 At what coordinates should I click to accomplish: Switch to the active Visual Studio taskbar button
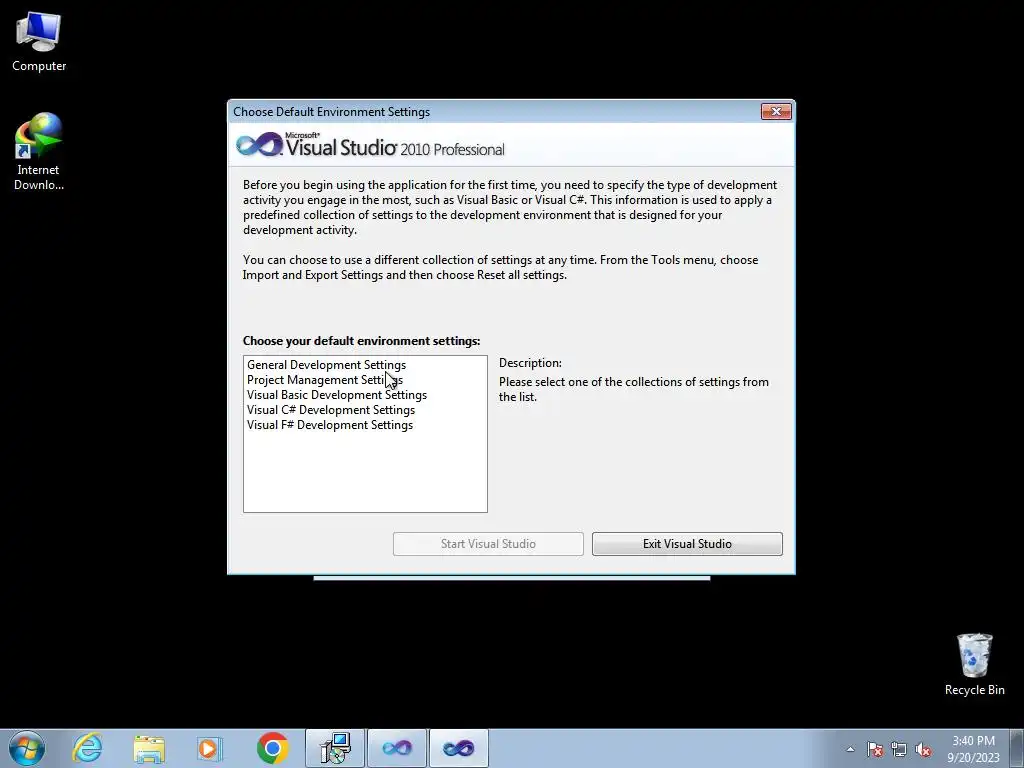pyautogui.click(x=458, y=748)
